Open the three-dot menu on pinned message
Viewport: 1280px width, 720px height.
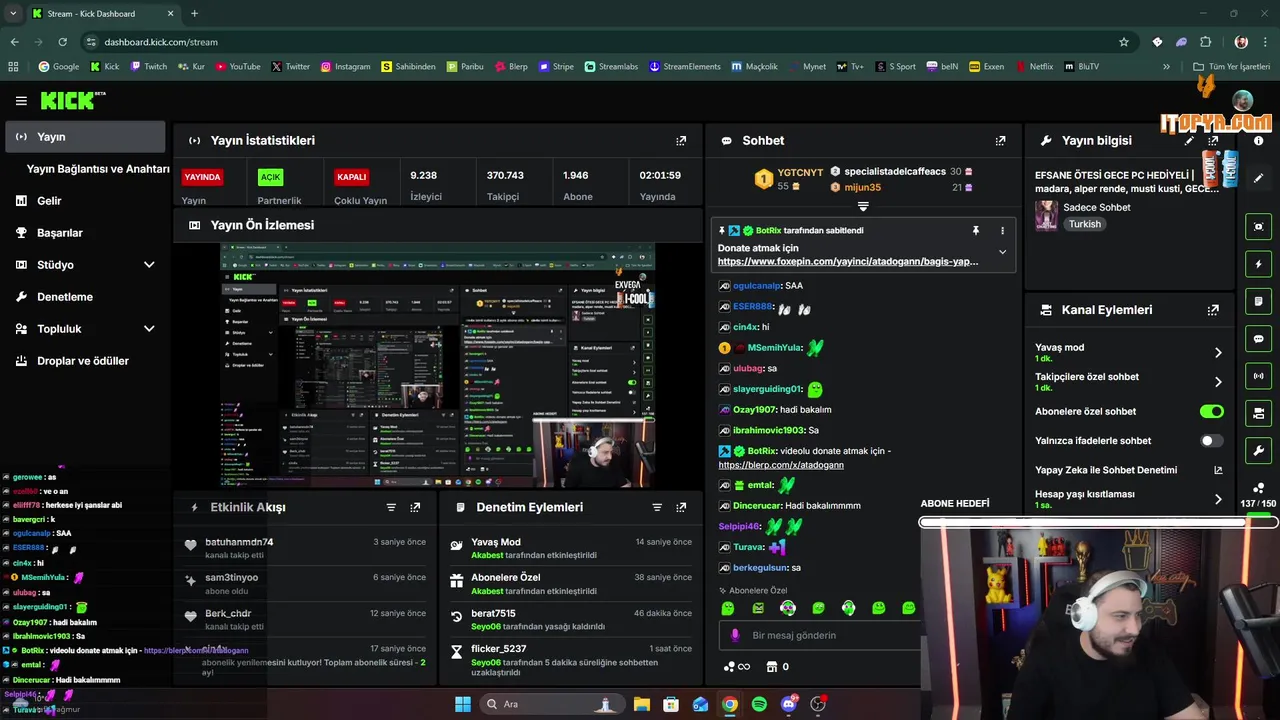click(x=1002, y=230)
